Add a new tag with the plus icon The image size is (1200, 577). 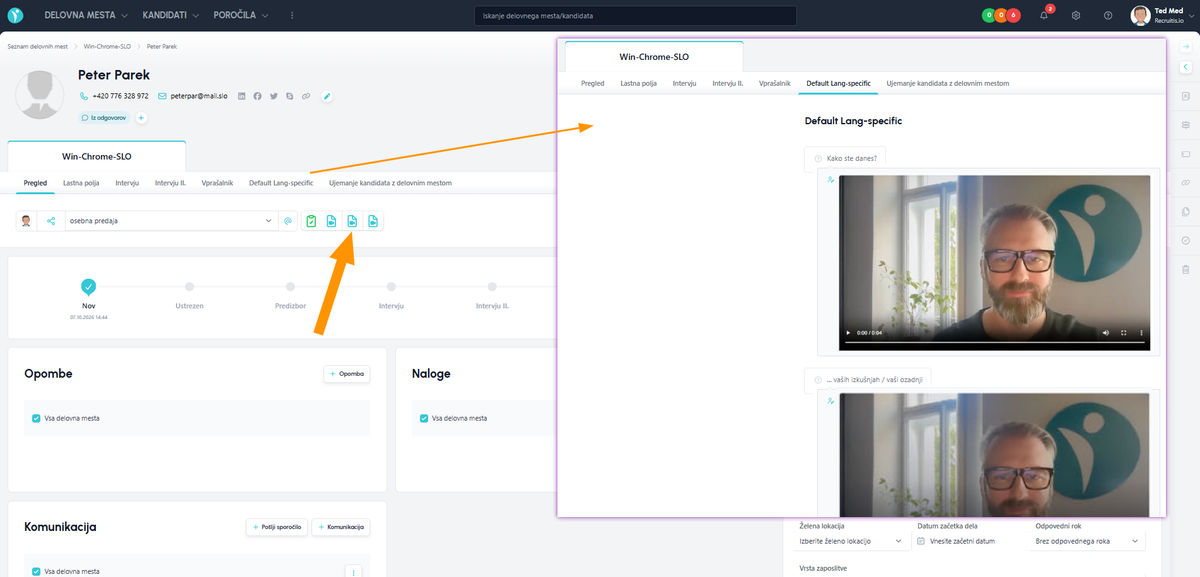click(x=141, y=118)
